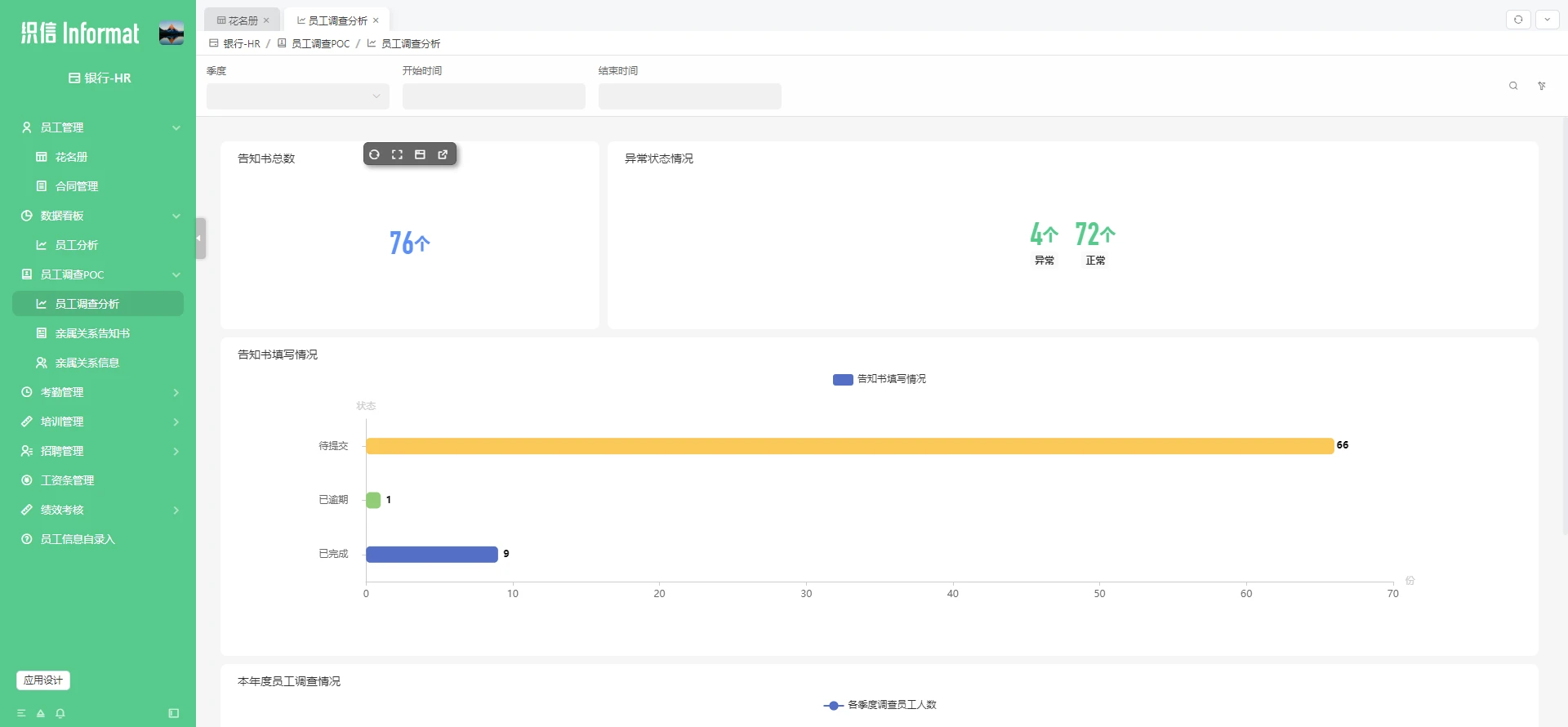1568x727 pixels.
Task: Toggle the 告知书填写情况 legend swatch
Action: [843, 379]
